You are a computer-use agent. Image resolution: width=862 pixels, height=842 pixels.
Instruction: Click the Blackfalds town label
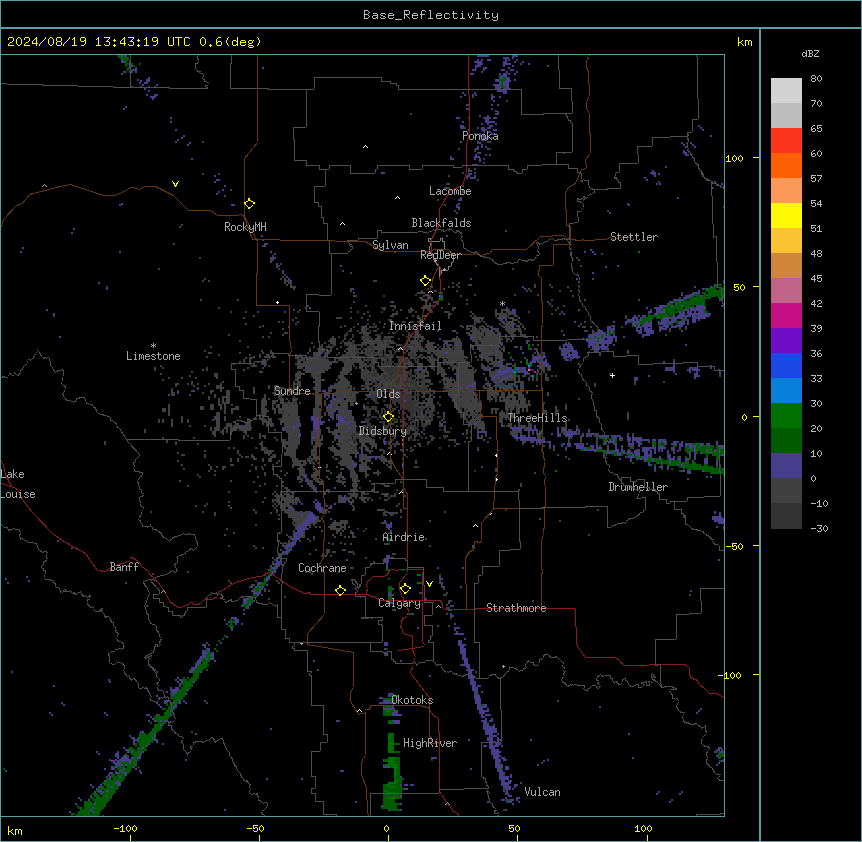click(441, 223)
